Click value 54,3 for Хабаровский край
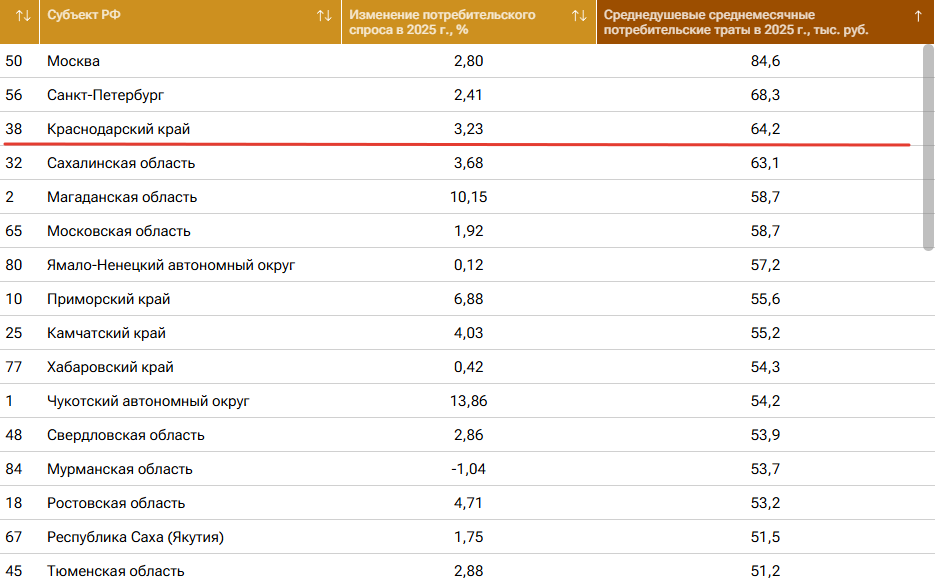This screenshot has height=587, width=945. coord(765,367)
